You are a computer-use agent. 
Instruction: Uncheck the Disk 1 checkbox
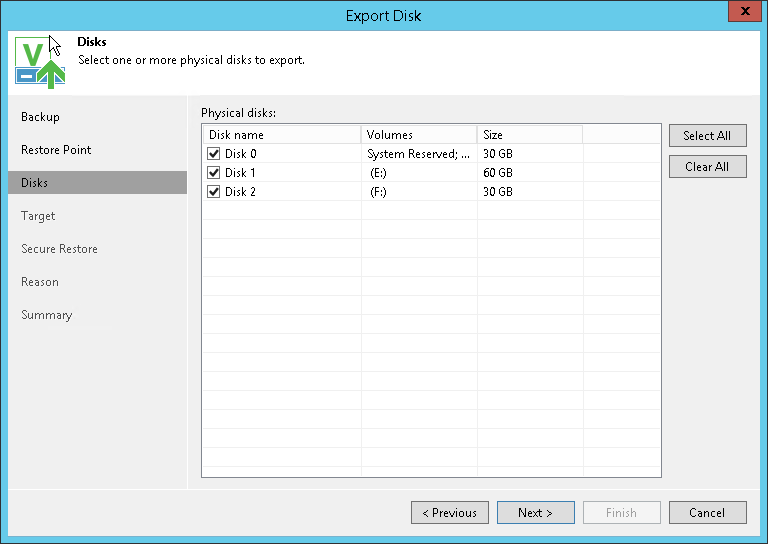214,173
